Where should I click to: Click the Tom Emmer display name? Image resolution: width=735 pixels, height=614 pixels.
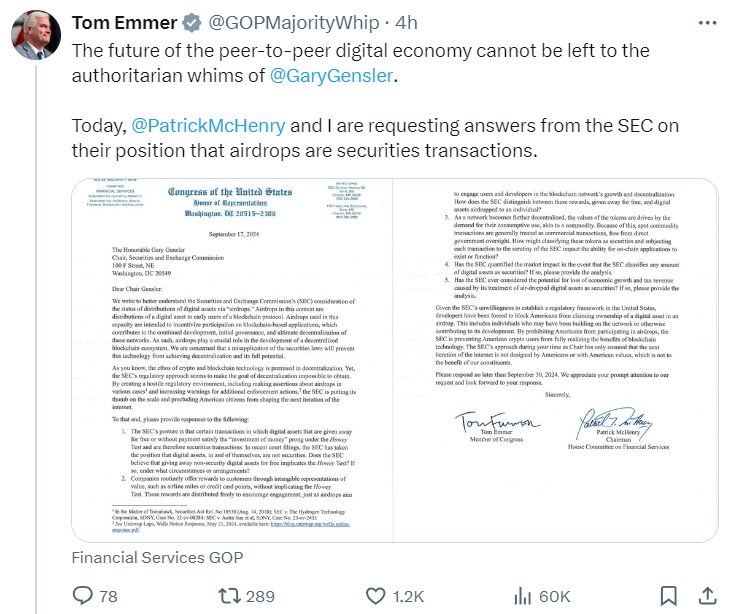pyautogui.click(x=124, y=20)
